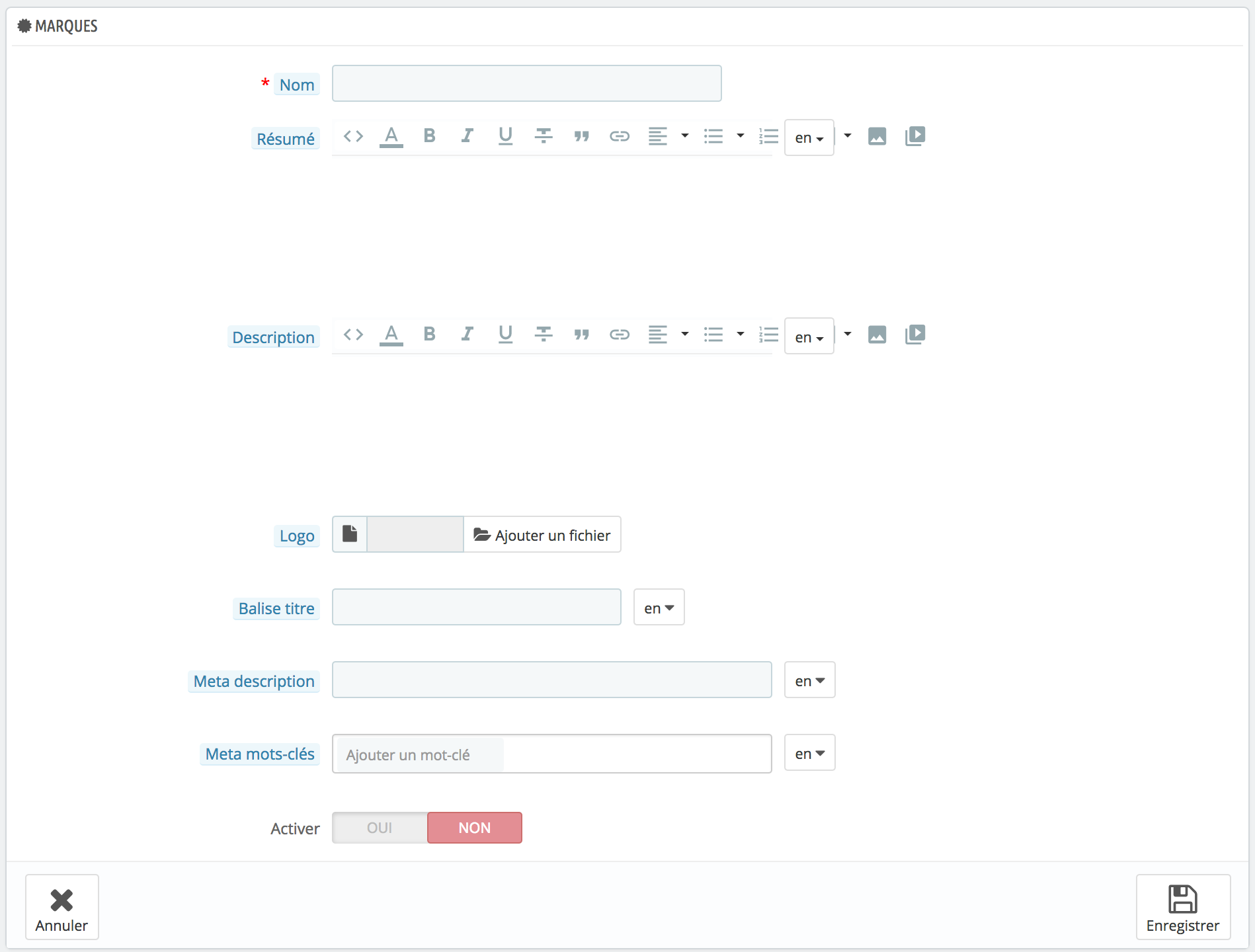Click the Résumé label
The height and width of the screenshot is (952, 1255).
pos(286,139)
